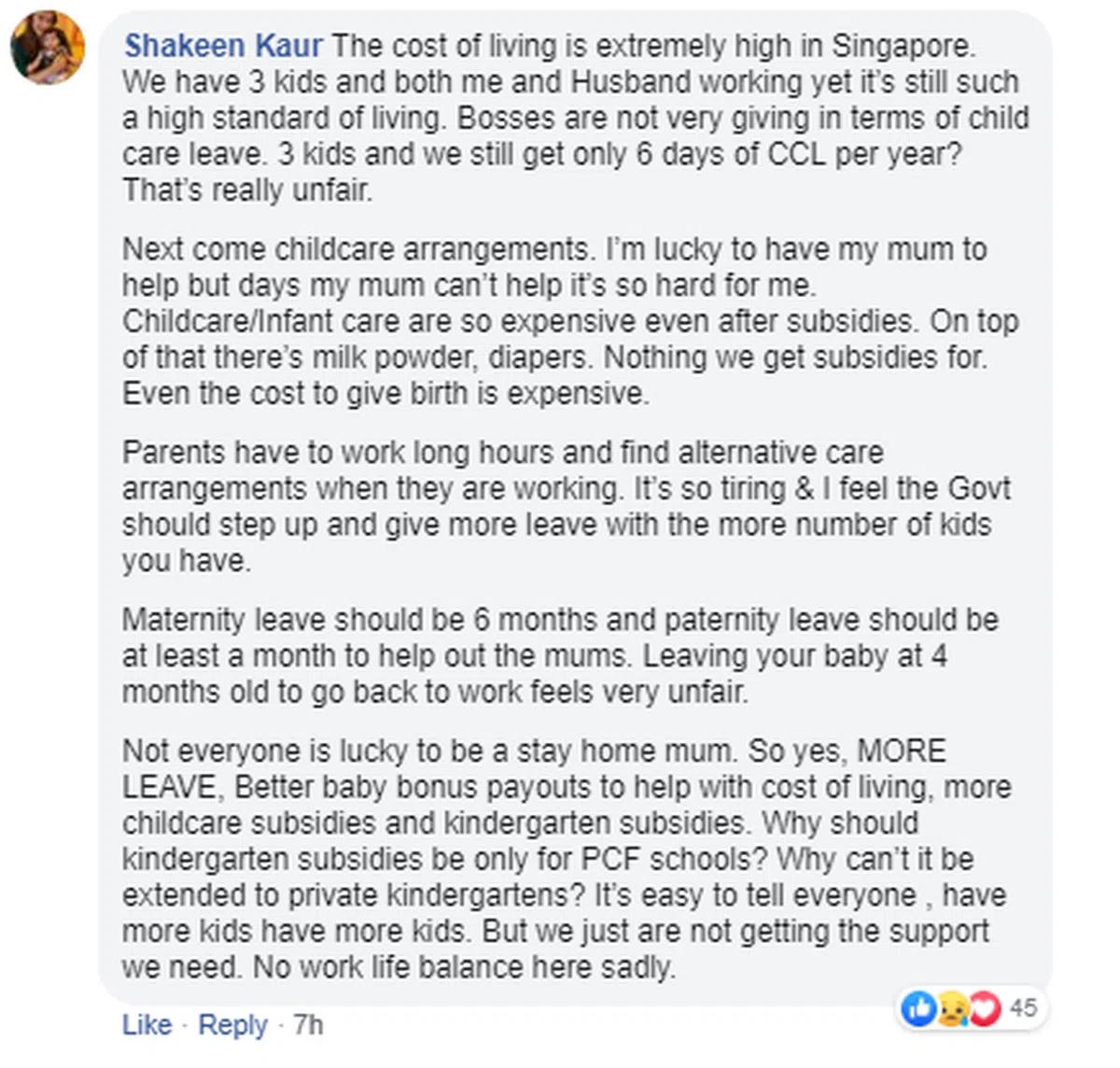This screenshot has width=1120, height=1068.
Task: Open Shakeen Kaur's profile picture
Action: click(x=47, y=48)
